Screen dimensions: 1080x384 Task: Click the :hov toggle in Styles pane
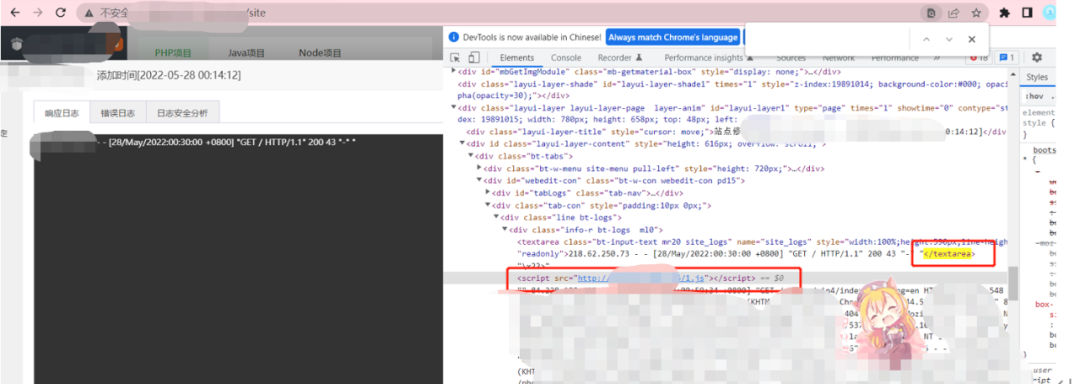coord(1033,96)
